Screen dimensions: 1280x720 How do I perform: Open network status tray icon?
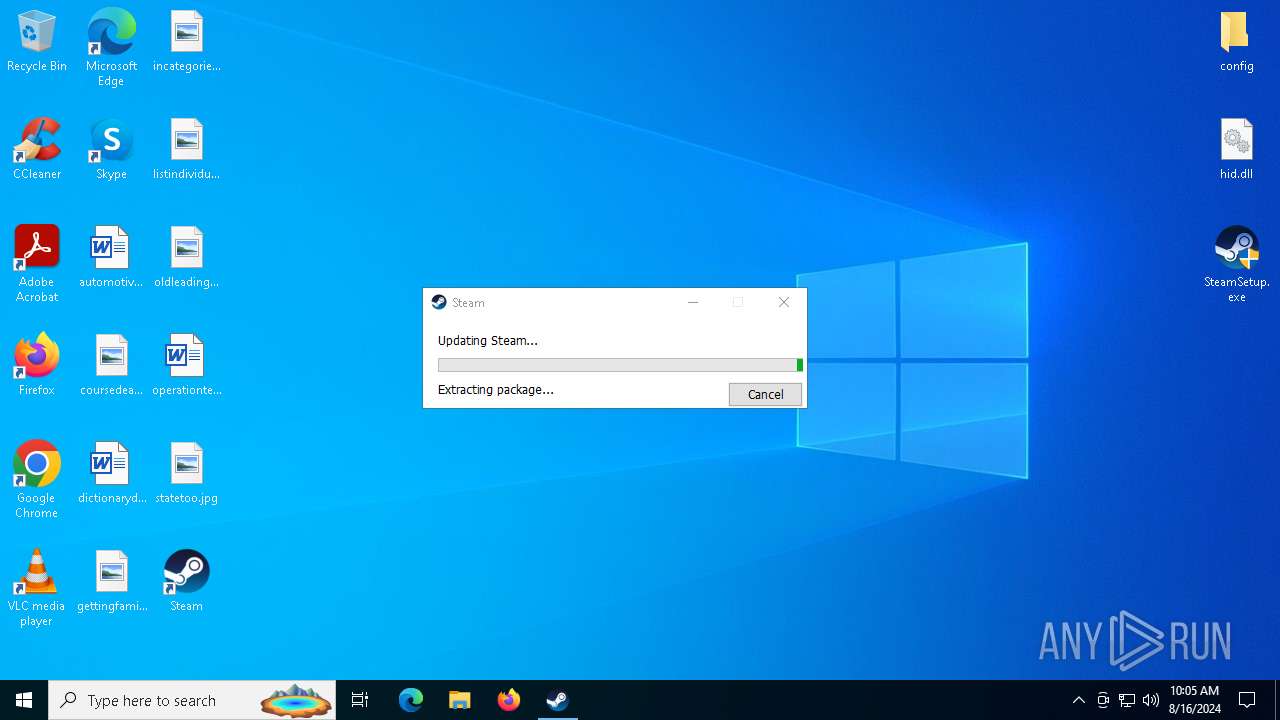coord(1127,700)
